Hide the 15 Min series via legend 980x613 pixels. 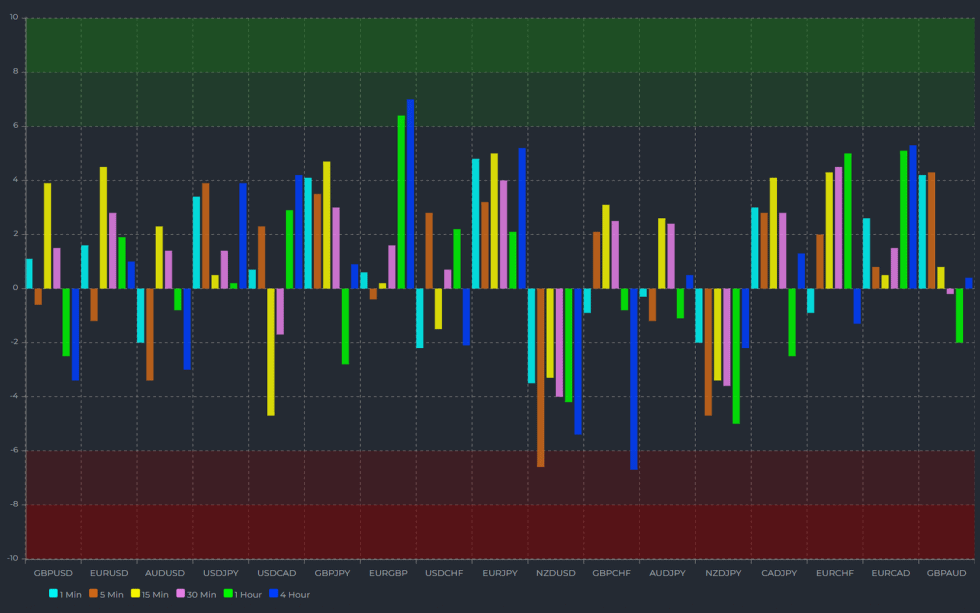pyautogui.click(x=150, y=594)
